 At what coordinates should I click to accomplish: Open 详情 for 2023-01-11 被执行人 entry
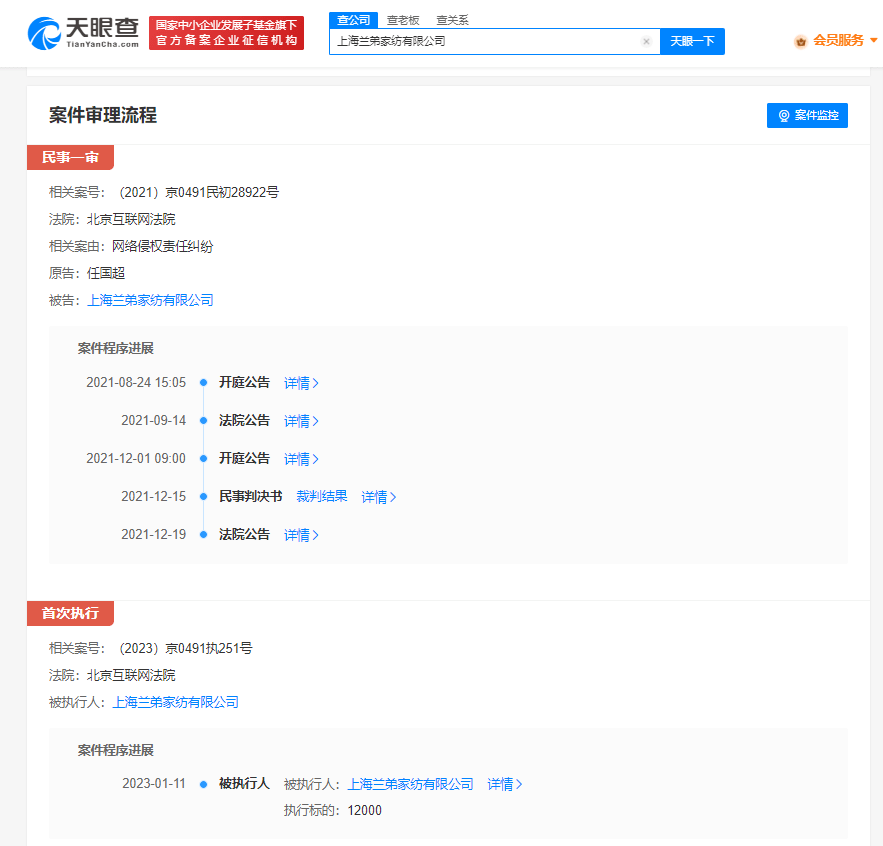click(x=505, y=784)
